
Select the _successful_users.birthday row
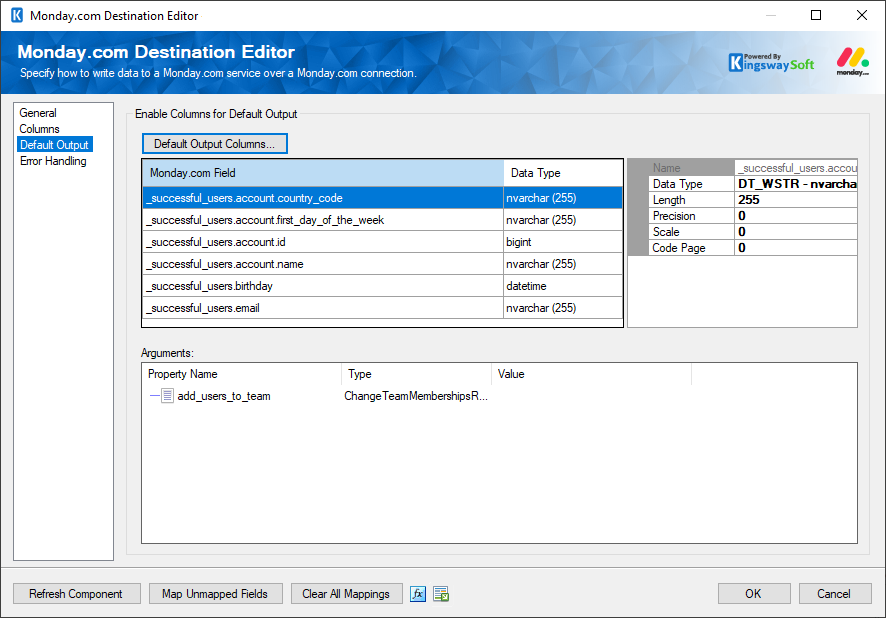pos(383,286)
